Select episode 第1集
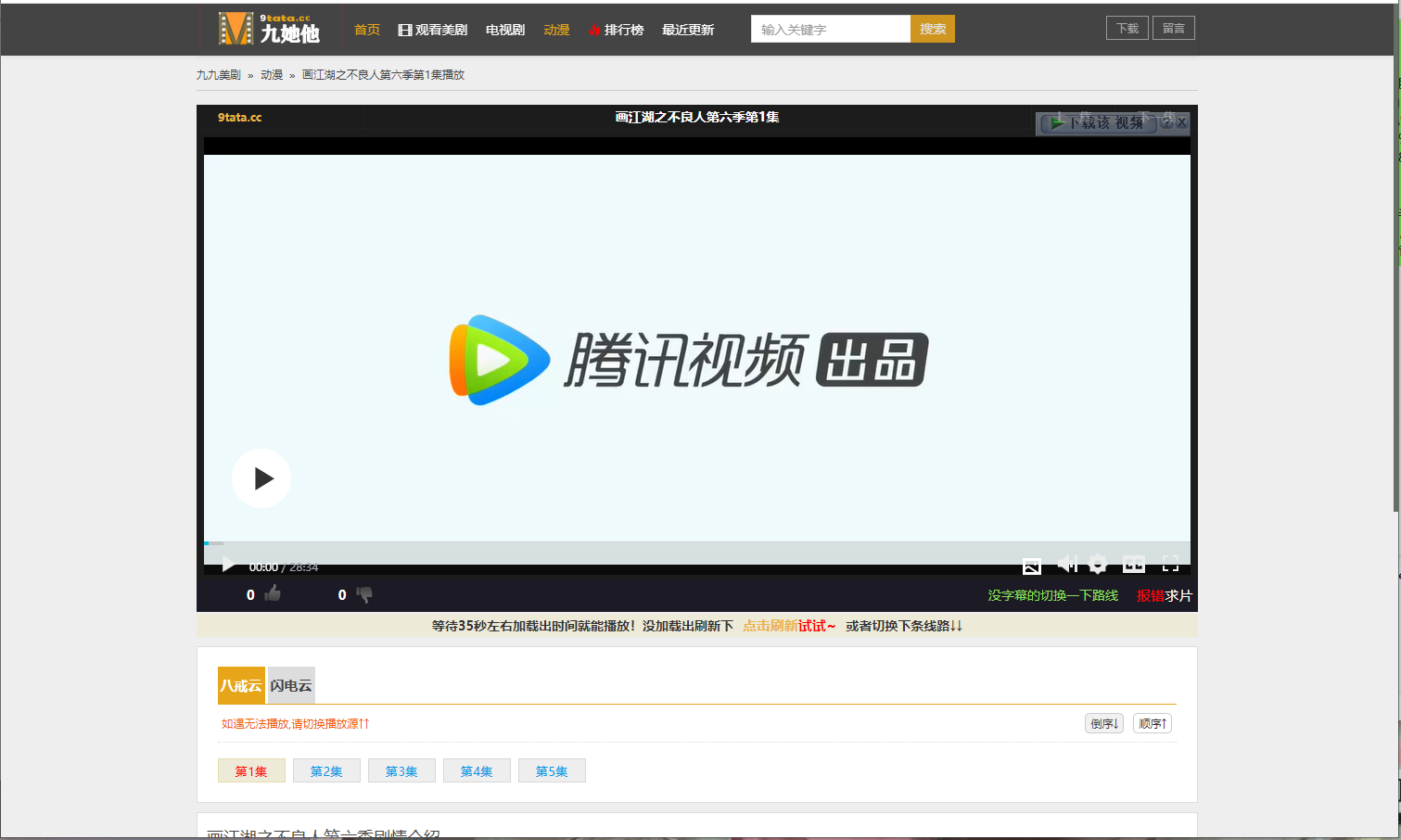This screenshot has width=1401, height=840. click(251, 770)
